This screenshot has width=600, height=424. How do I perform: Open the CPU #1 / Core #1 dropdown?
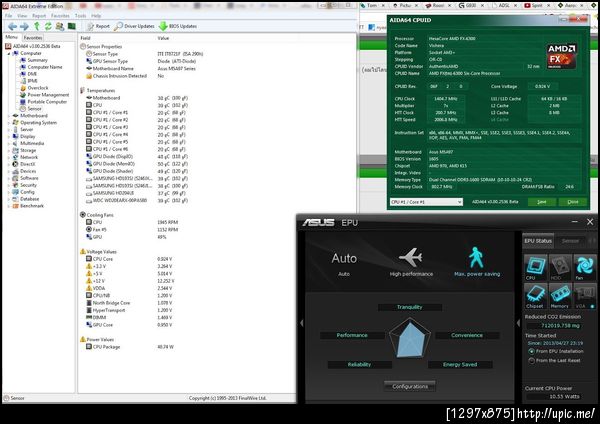[426, 202]
